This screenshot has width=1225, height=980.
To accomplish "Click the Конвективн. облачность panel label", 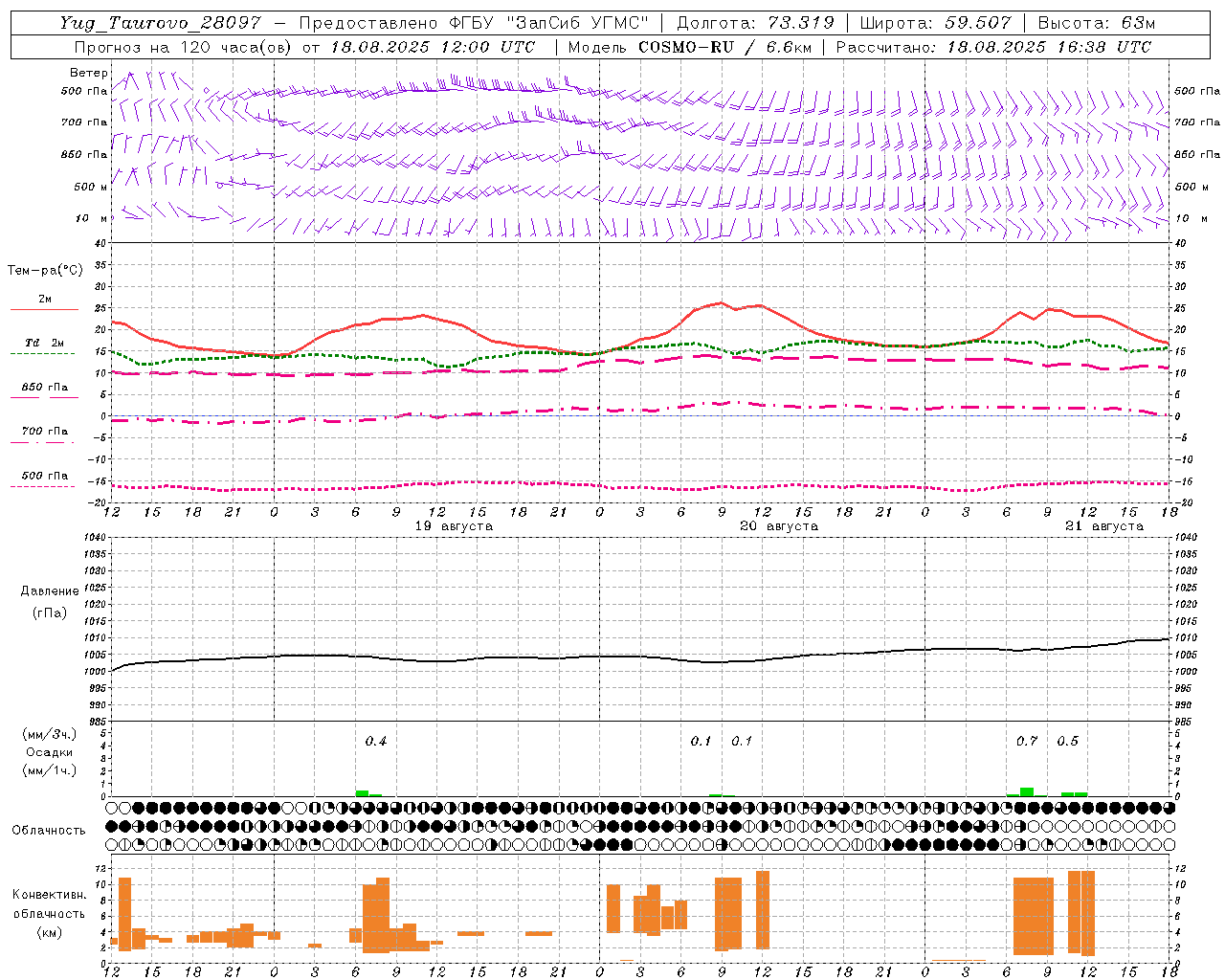I will tap(49, 904).
